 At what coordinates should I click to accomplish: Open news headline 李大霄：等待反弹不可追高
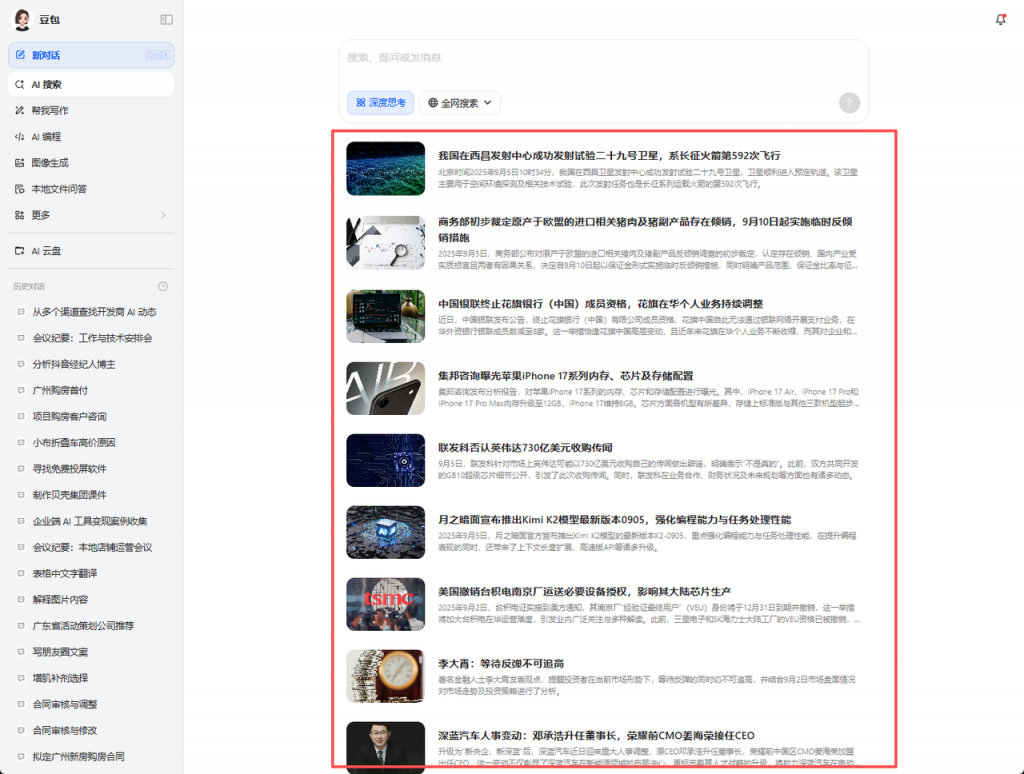coord(501,663)
